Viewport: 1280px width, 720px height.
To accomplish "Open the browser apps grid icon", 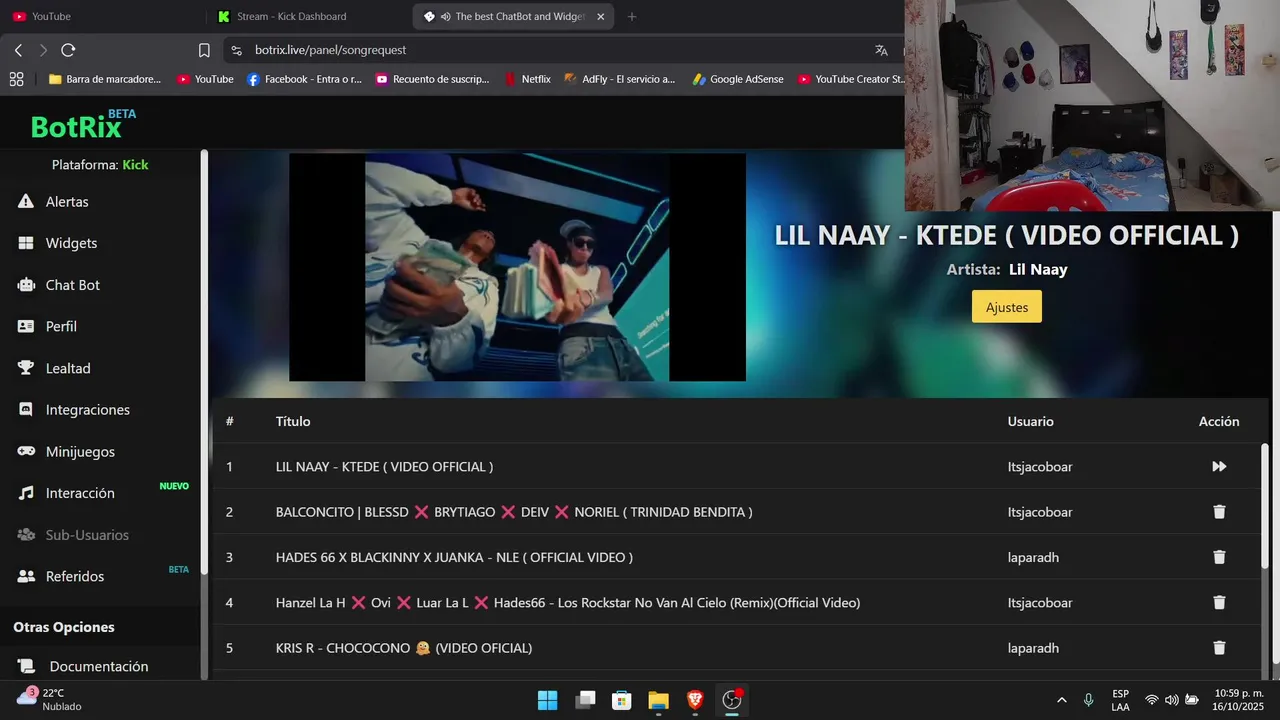I will click(x=16, y=79).
